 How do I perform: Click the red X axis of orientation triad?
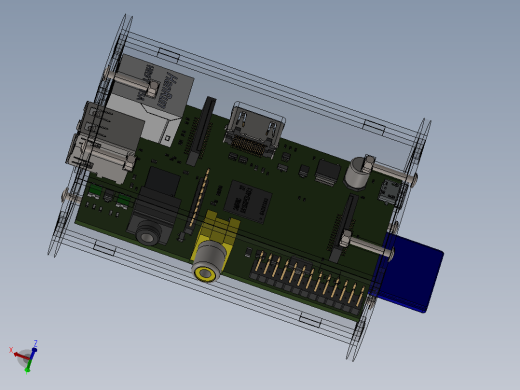coord(20,355)
